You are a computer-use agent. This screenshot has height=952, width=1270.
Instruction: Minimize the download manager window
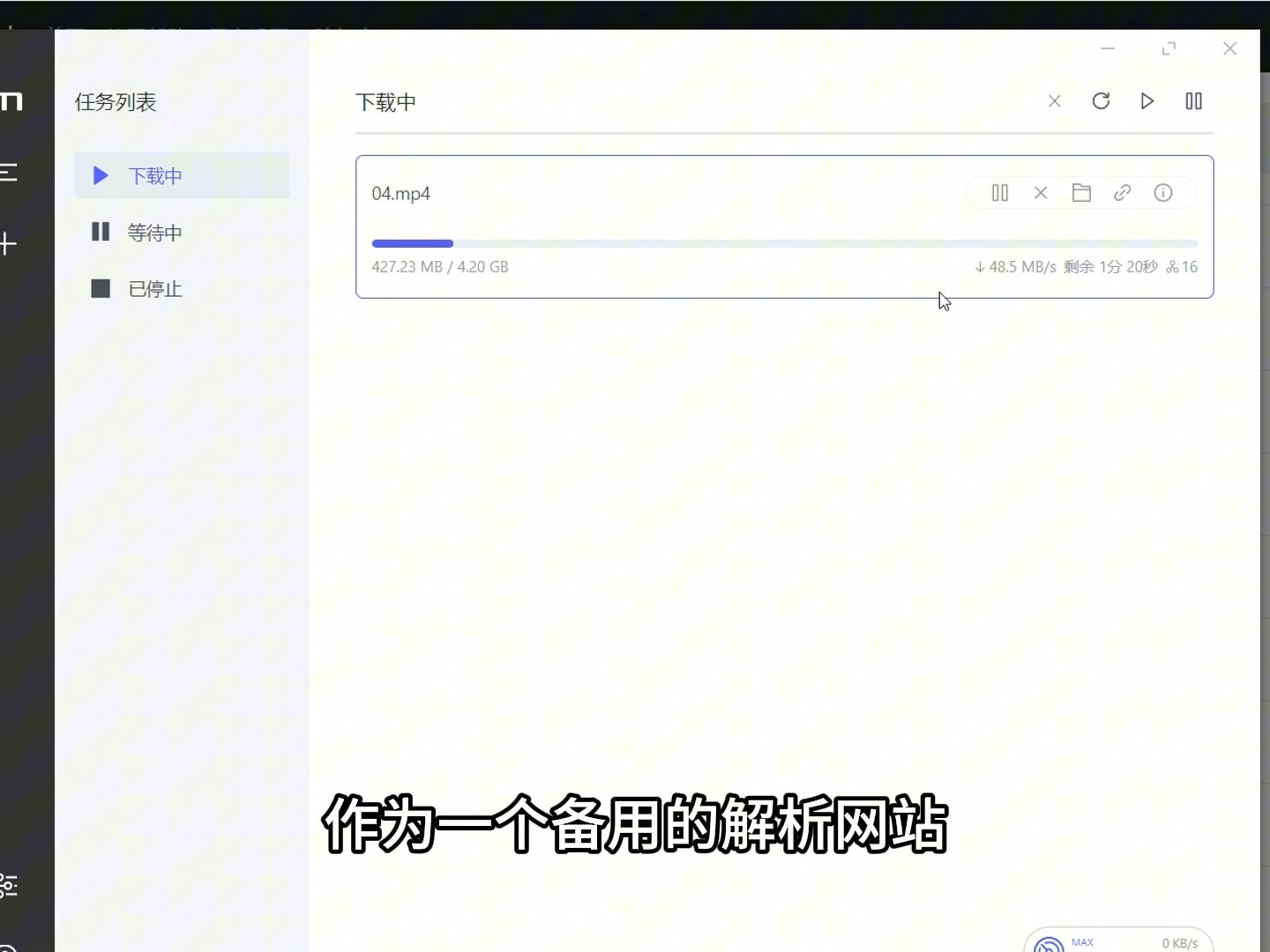1108,48
